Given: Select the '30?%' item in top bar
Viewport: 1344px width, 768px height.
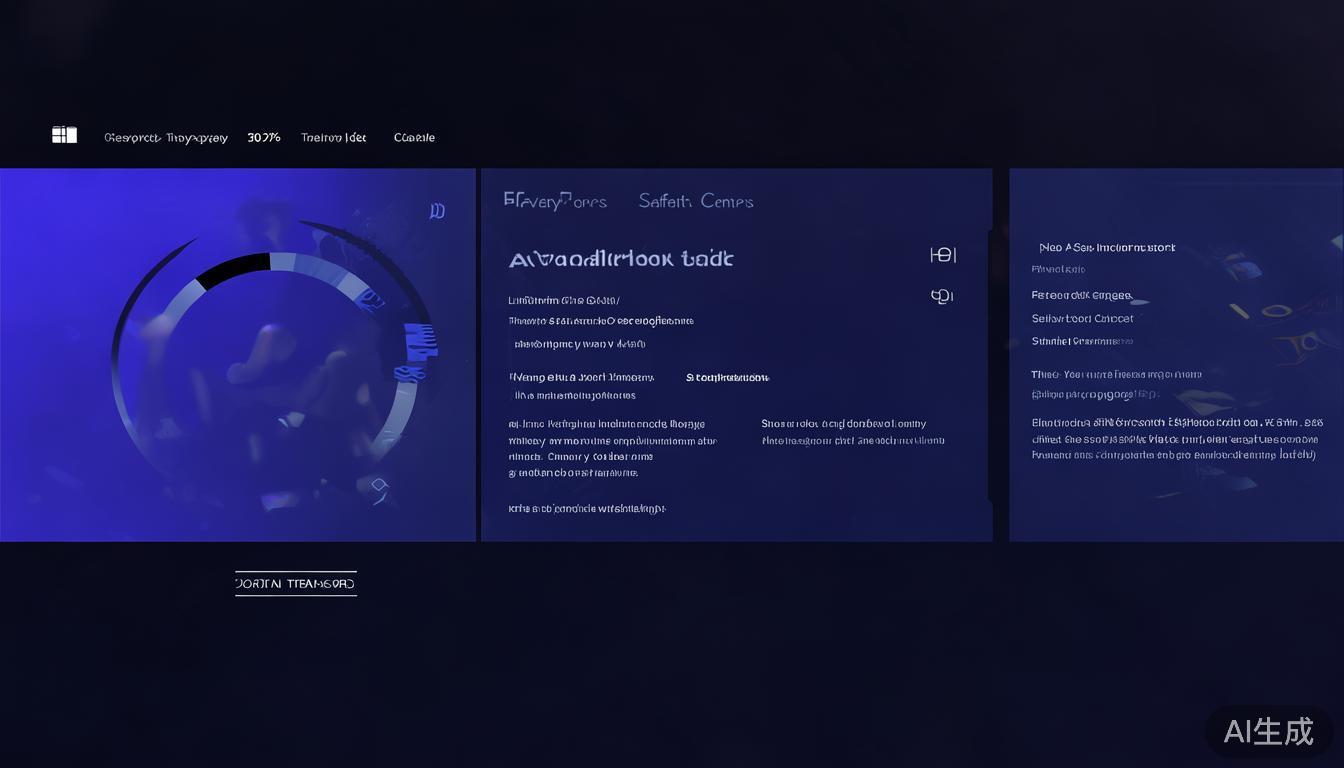Looking at the screenshot, I should point(264,138).
